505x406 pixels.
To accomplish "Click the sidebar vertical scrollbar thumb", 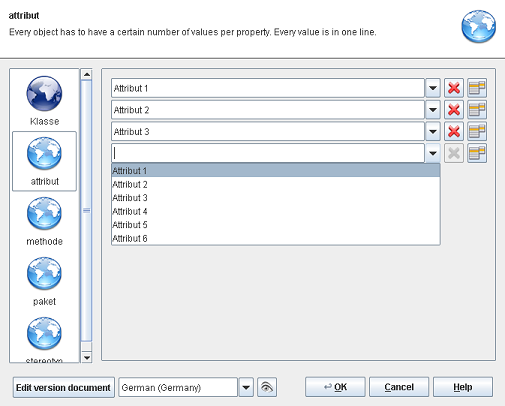I will (87, 211).
